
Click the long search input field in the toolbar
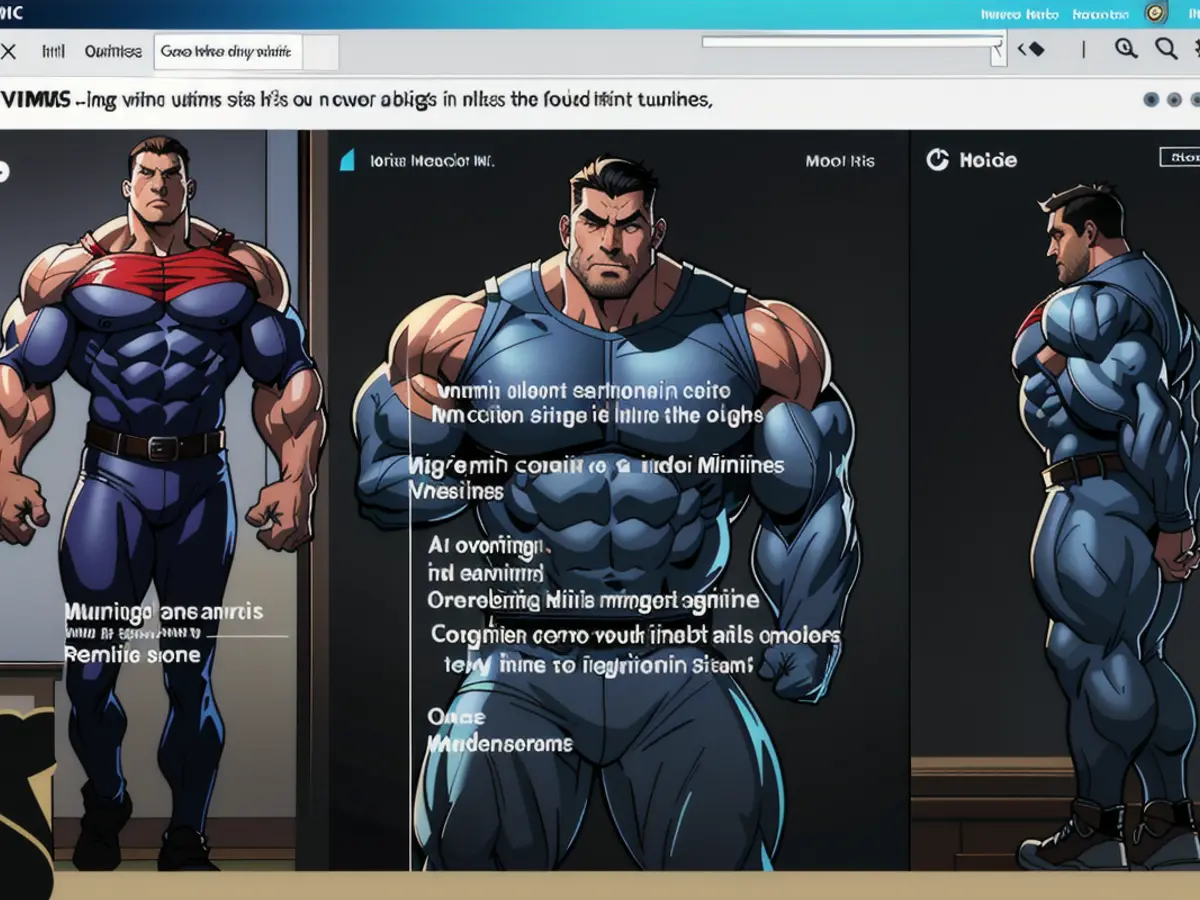pos(850,42)
